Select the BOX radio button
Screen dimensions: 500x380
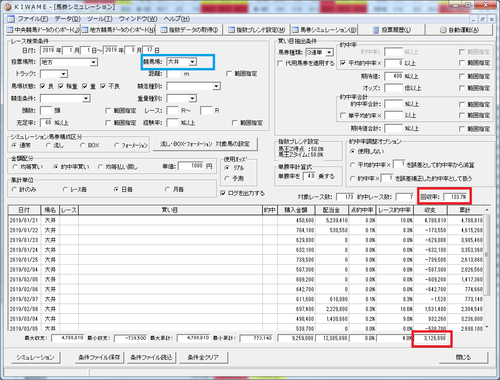83,145
